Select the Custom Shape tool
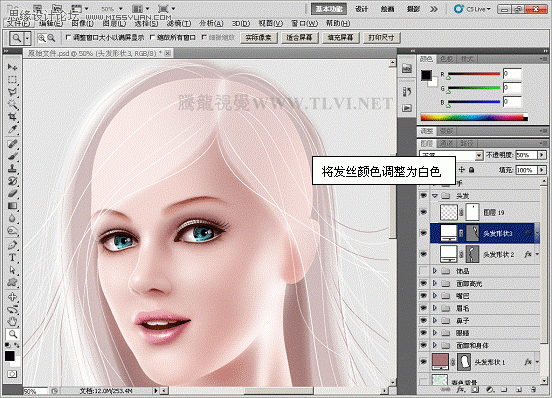Screen dimensions: 552x398 click(12, 282)
